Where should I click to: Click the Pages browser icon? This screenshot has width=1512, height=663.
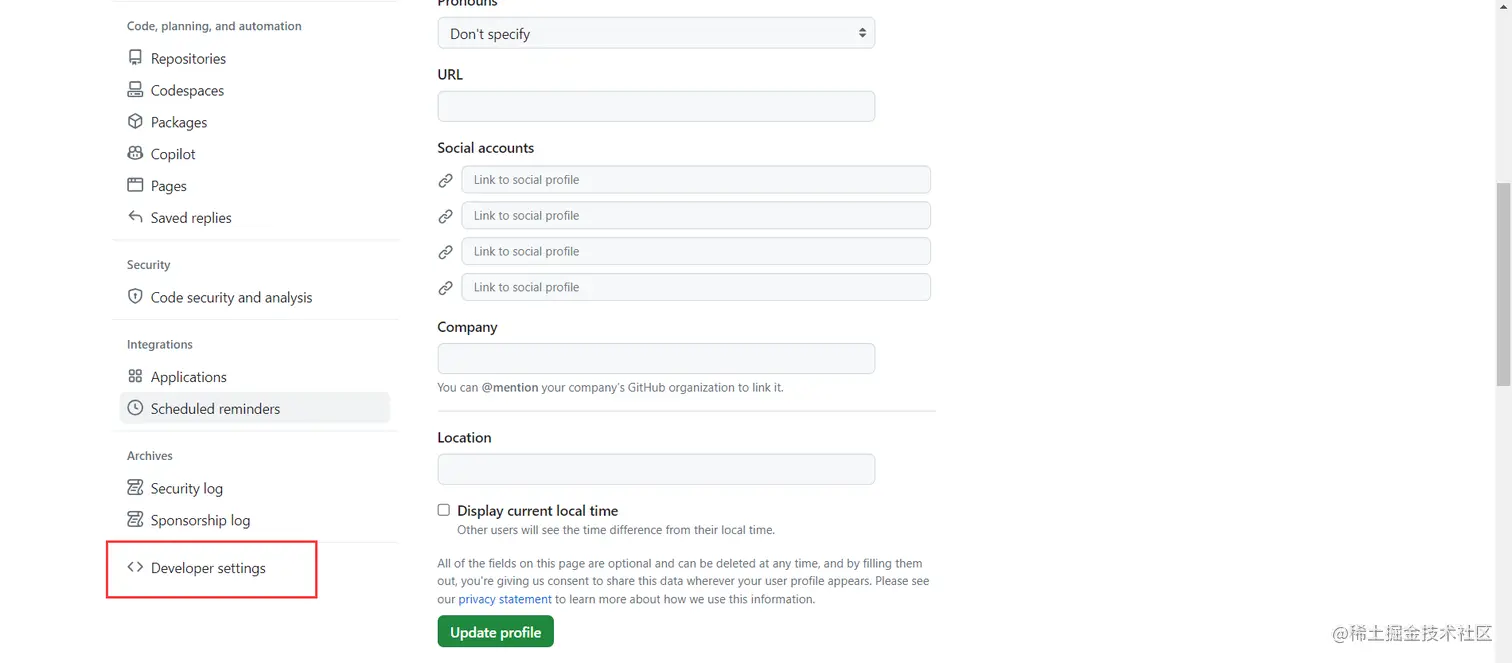pos(135,185)
